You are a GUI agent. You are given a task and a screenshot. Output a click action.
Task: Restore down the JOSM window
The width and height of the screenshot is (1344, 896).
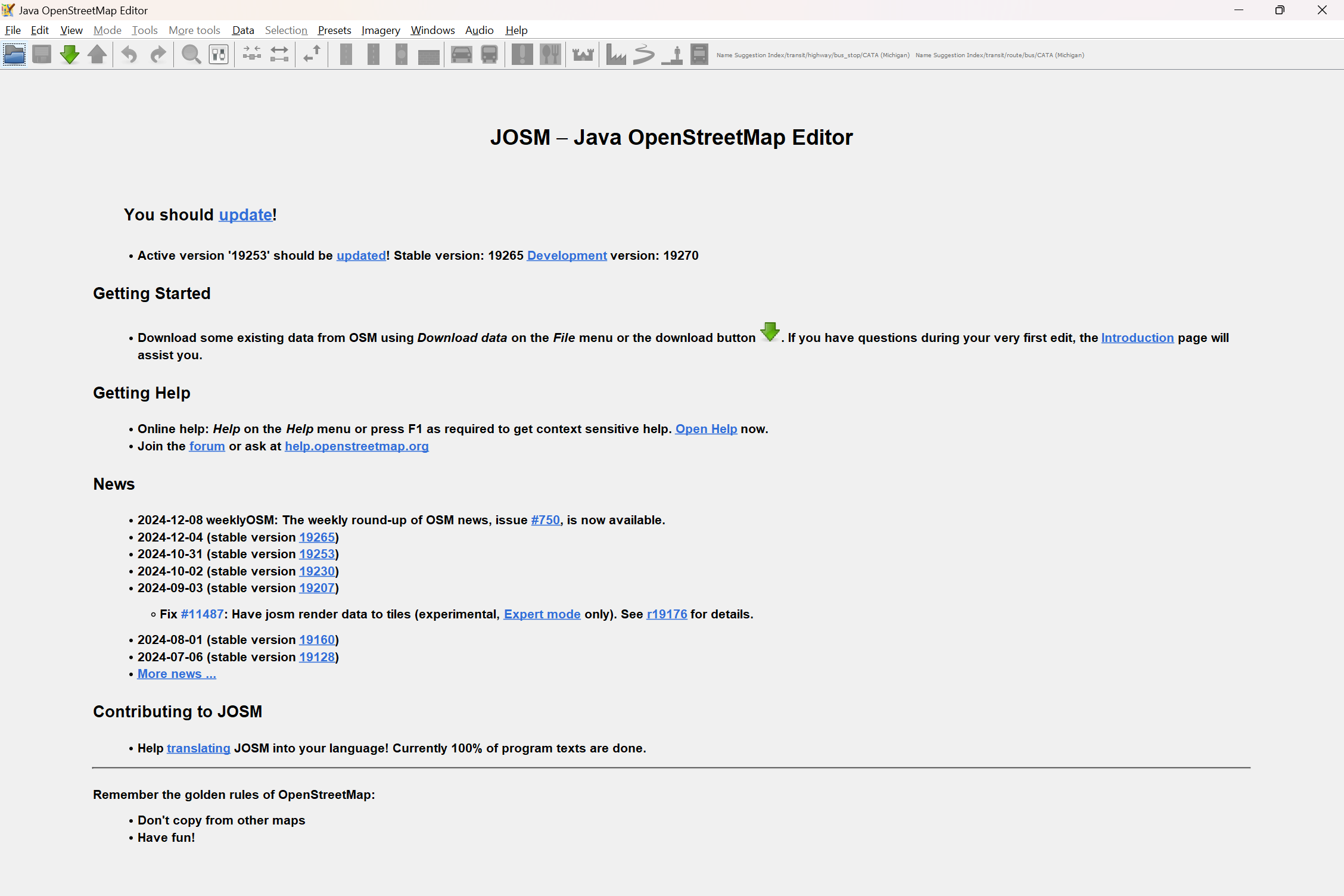[x=1280, y=10]
